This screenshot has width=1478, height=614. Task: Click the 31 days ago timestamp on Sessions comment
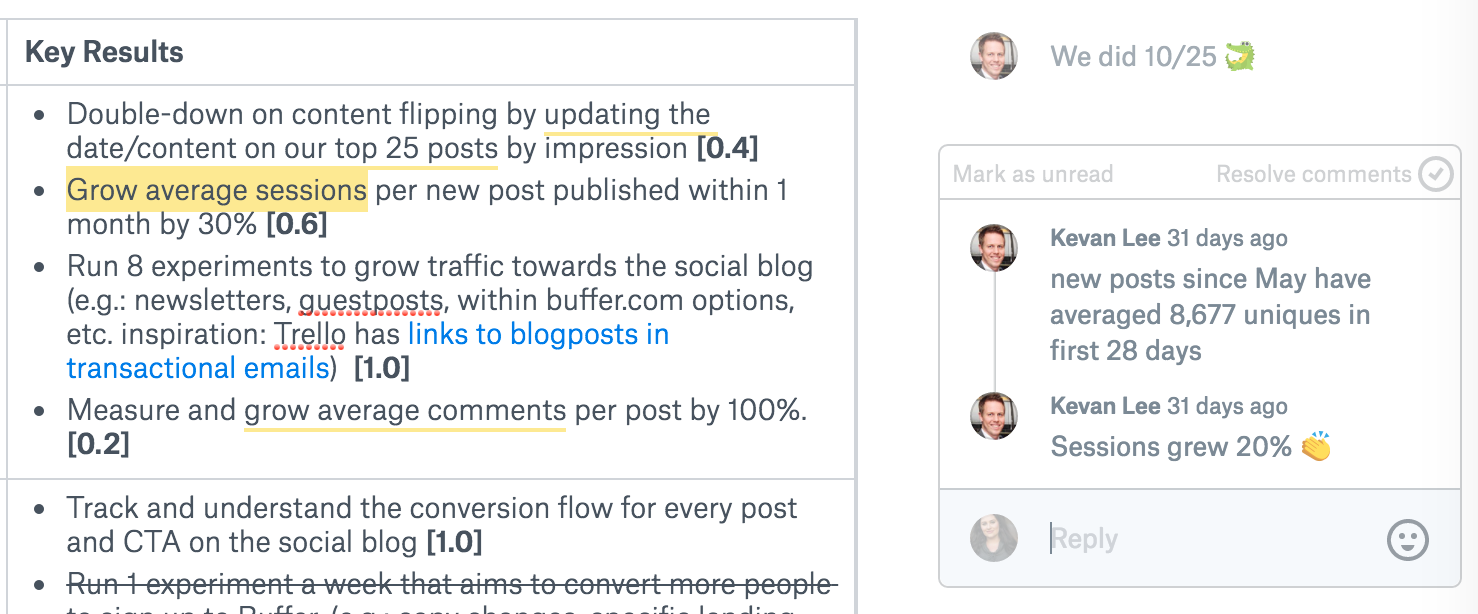[x=1227, y=406]
